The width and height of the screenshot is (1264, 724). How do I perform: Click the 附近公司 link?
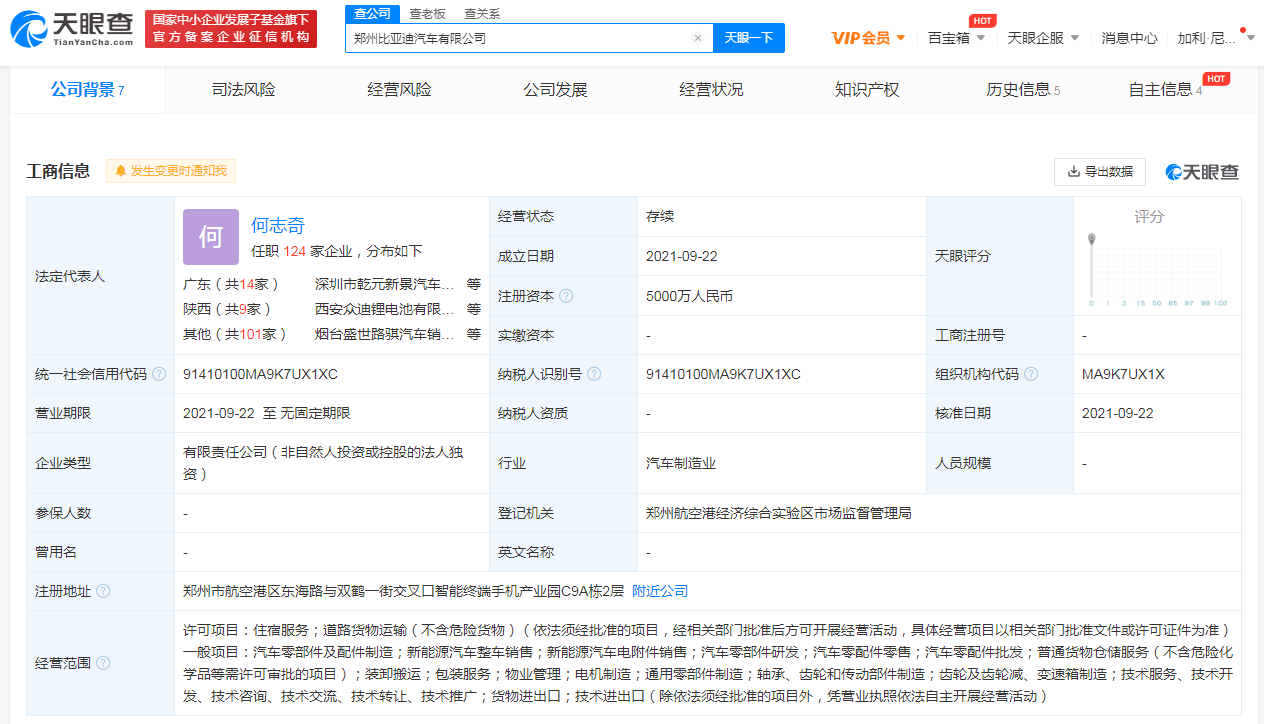pyautogui.click(x=660, y=591)
